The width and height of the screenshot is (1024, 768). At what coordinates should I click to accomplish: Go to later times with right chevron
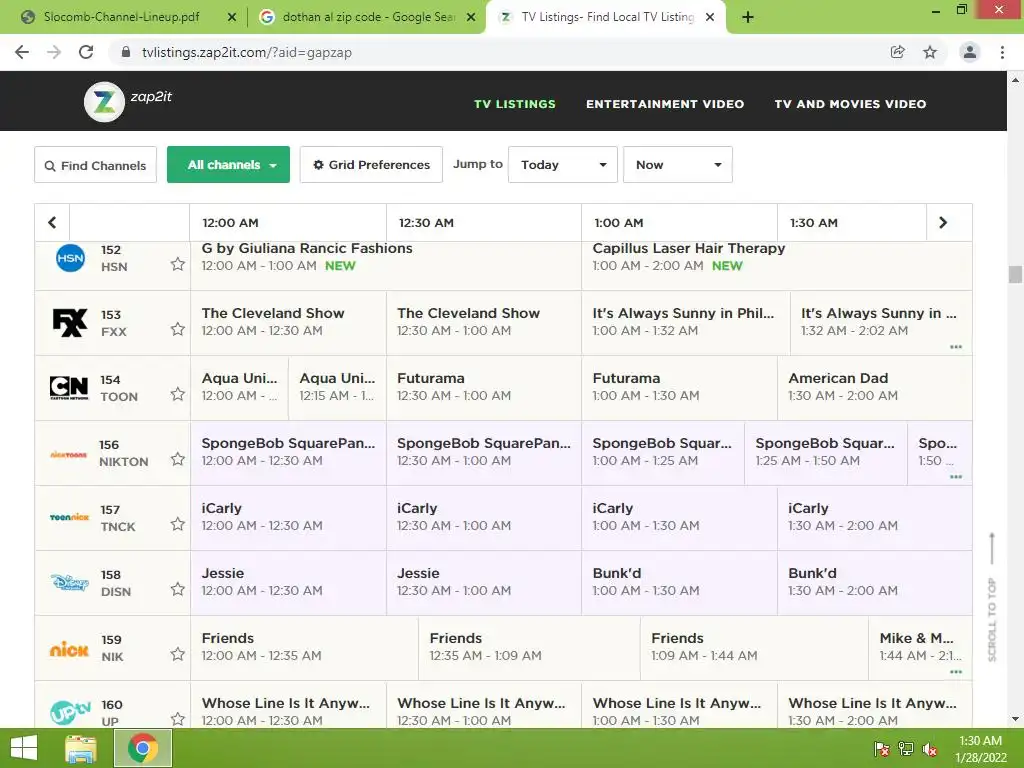tap(943, 223)
